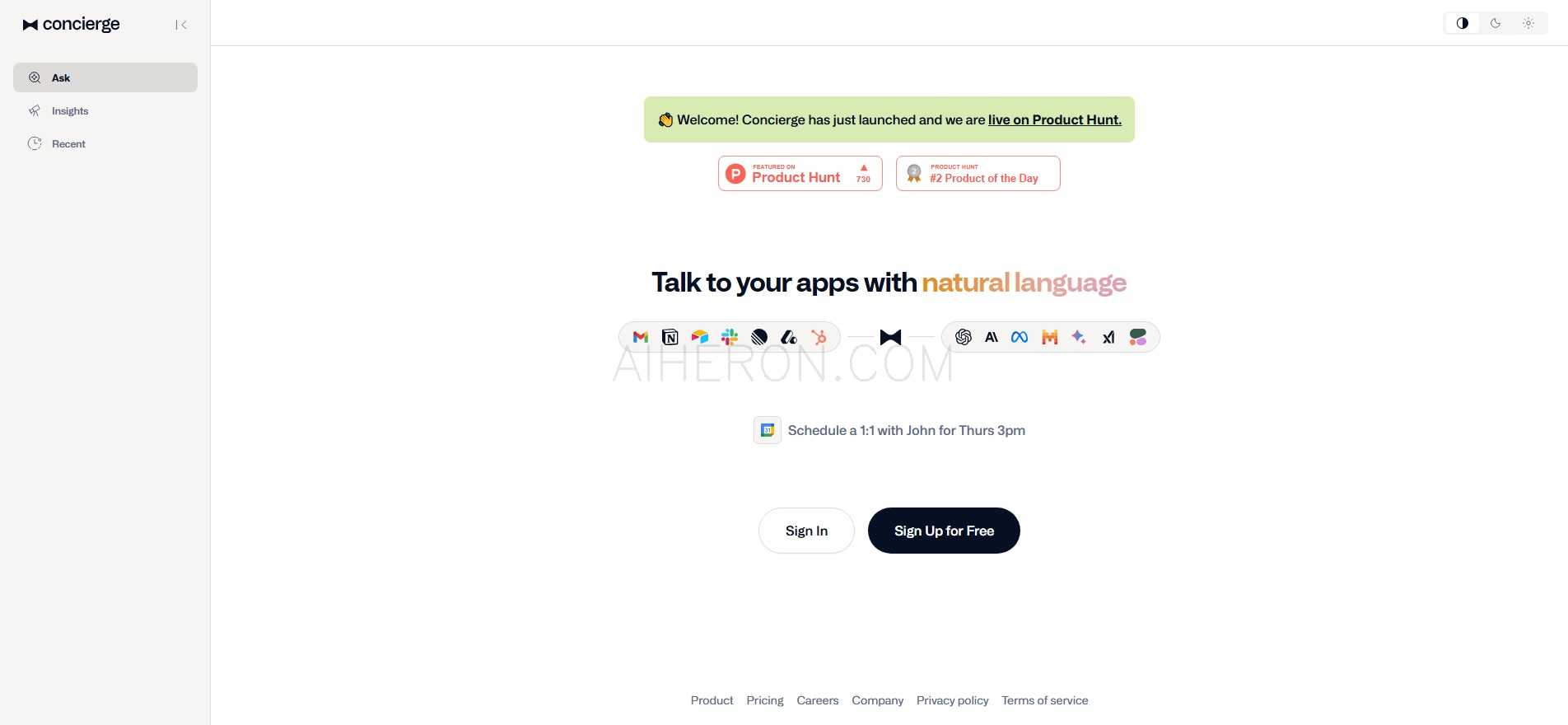Open the Privacy policy footer link

pos(953,700)
